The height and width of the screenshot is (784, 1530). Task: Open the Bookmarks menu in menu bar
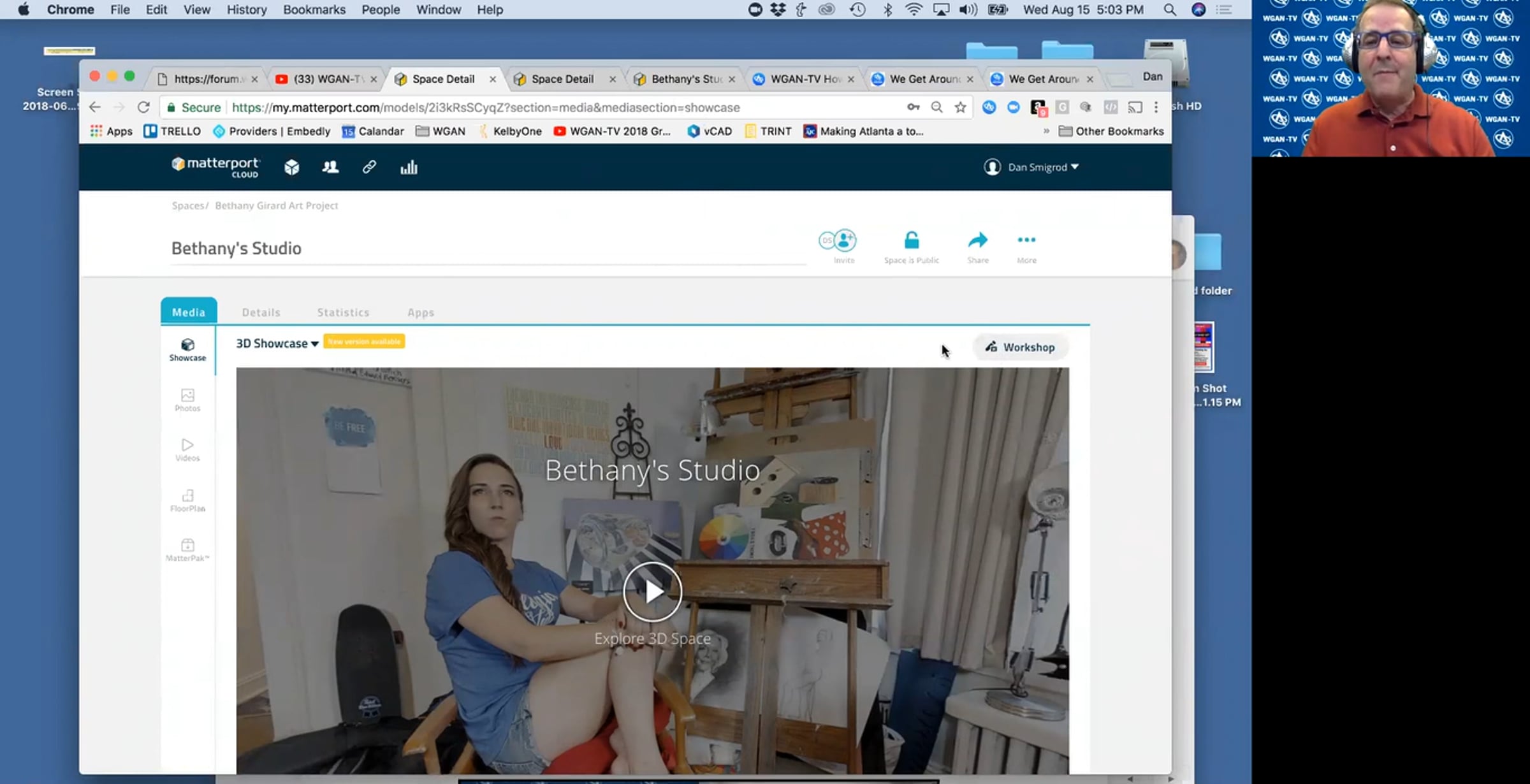click(x=314, y=10)
